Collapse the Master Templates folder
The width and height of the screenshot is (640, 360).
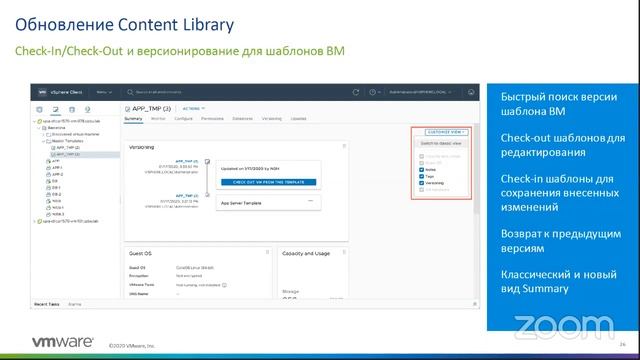(43, 141)
